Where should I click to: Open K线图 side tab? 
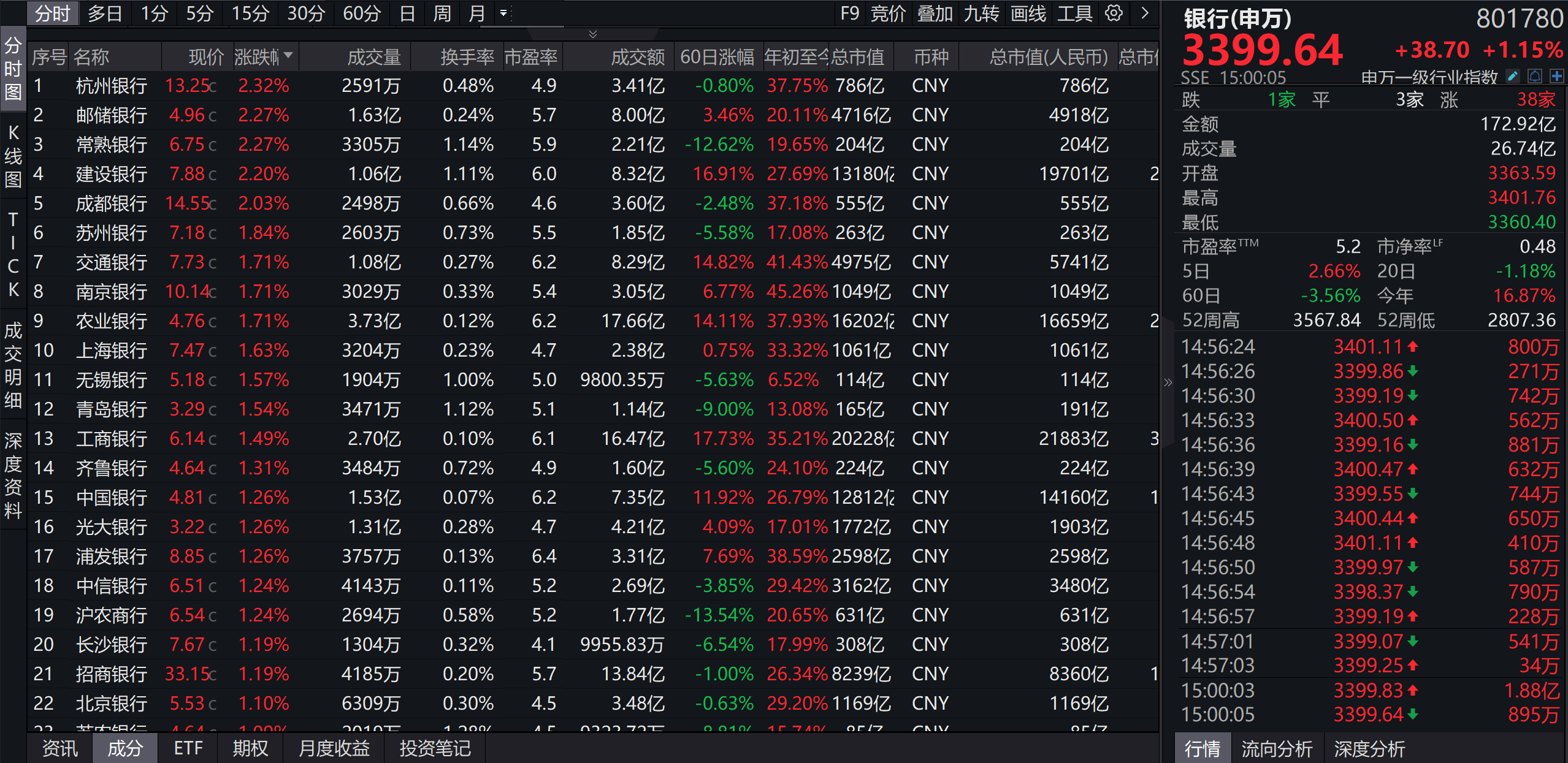coord(13,156)
